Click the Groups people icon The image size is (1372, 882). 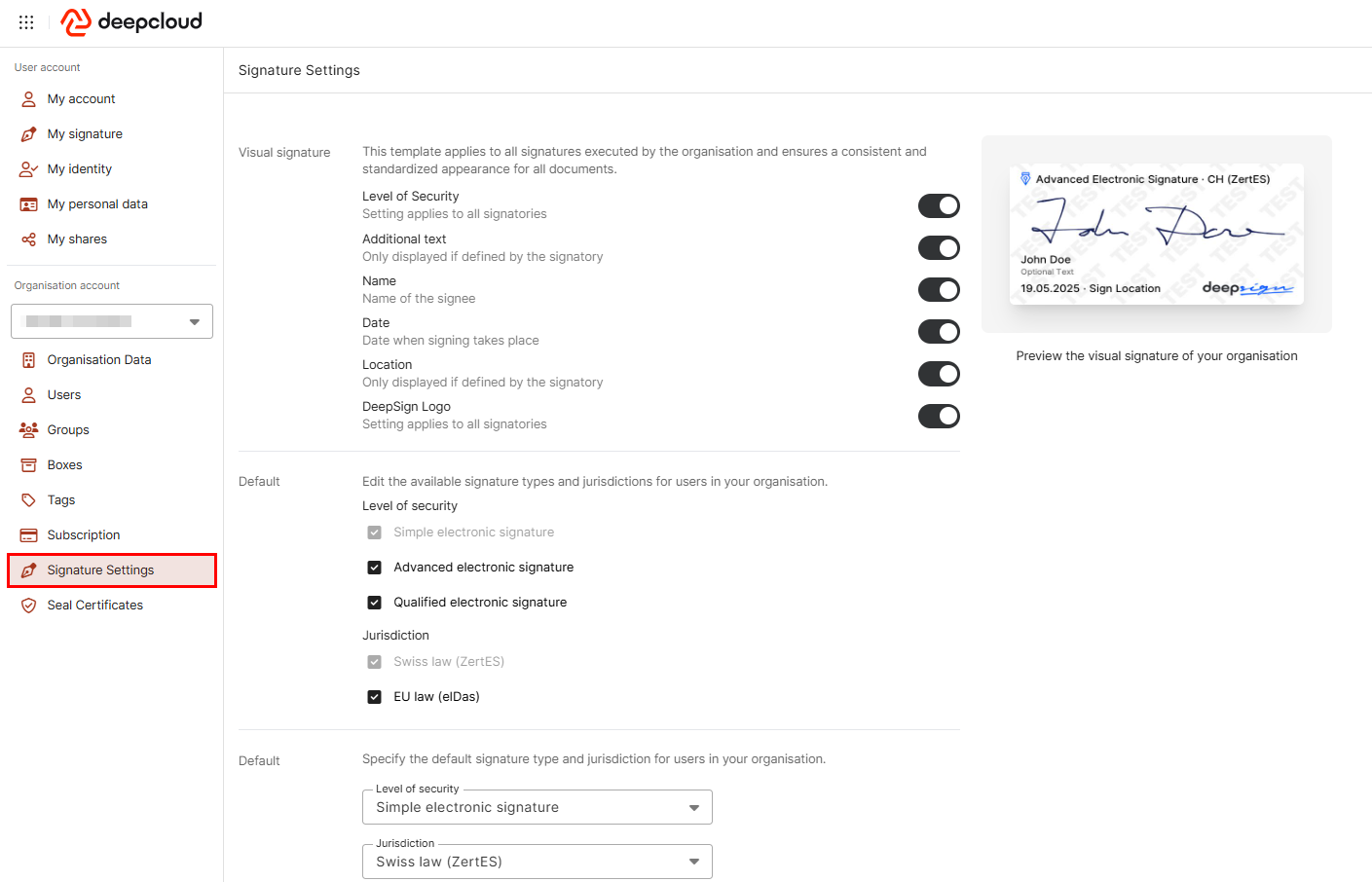click(x=29, y=430)
